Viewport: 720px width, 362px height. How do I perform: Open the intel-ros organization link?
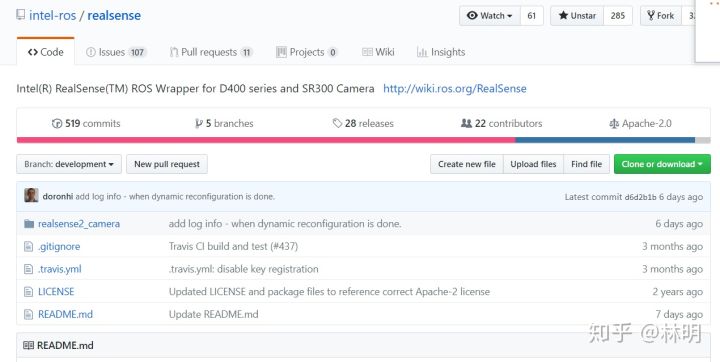[52, 15]
